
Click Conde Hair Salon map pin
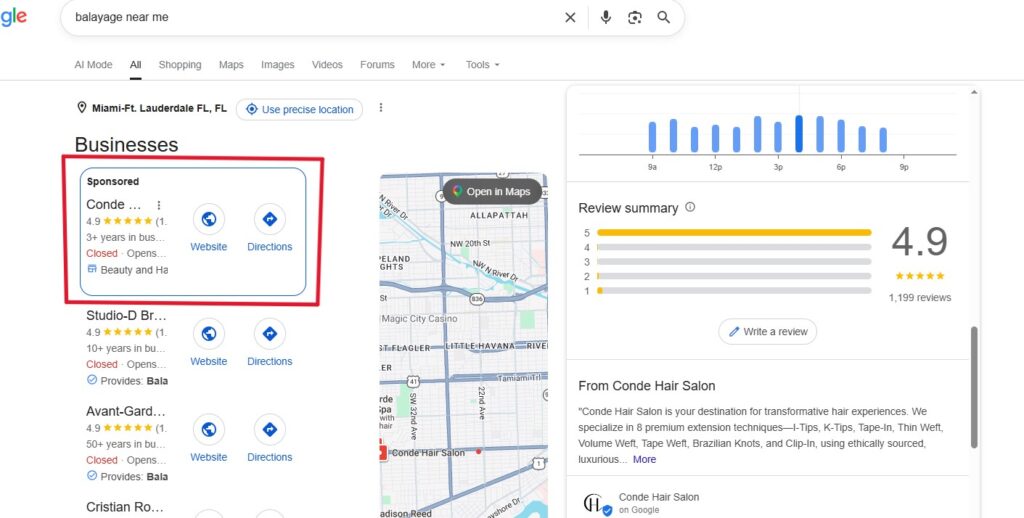tap(382, 452)
